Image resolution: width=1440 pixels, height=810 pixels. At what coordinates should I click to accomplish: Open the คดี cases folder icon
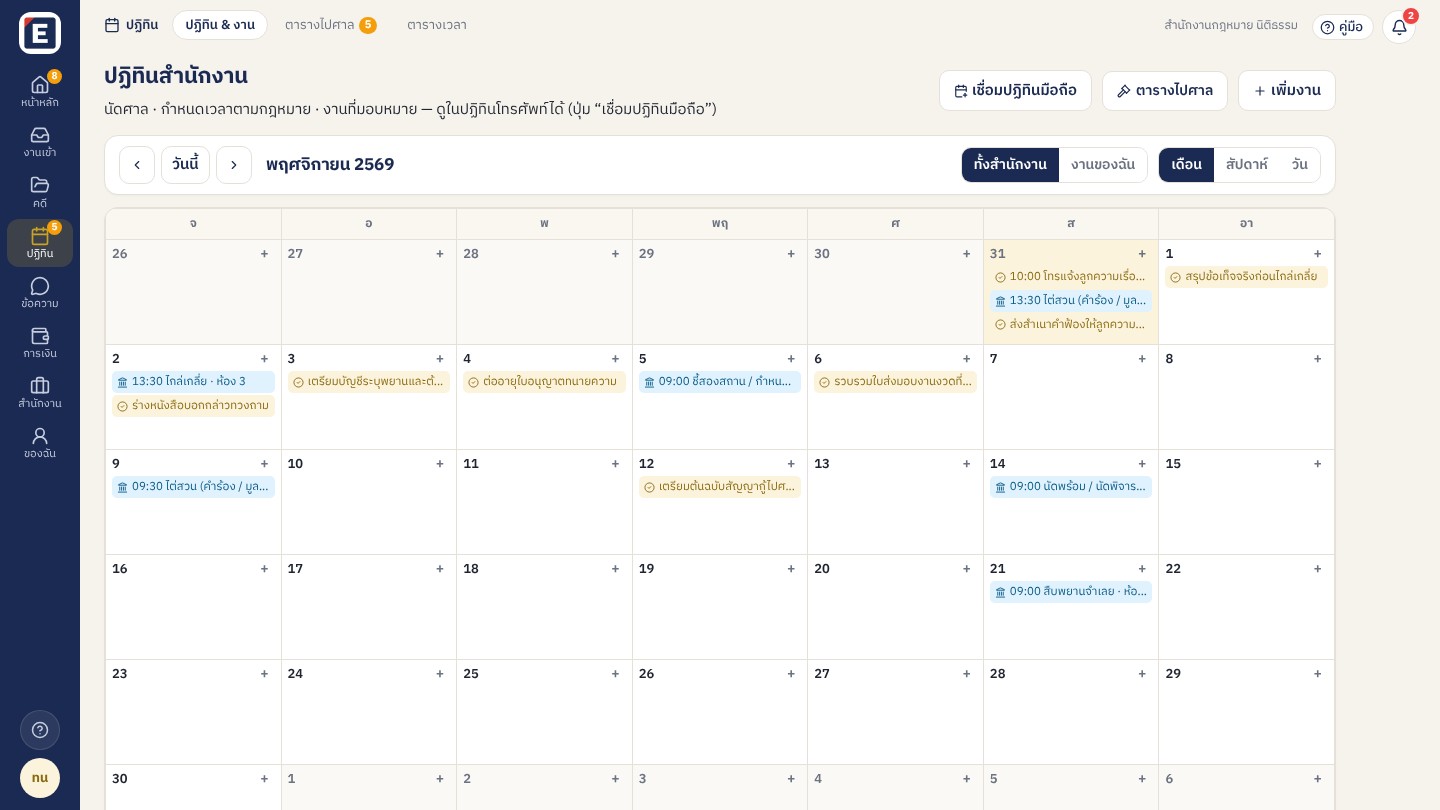40,192
